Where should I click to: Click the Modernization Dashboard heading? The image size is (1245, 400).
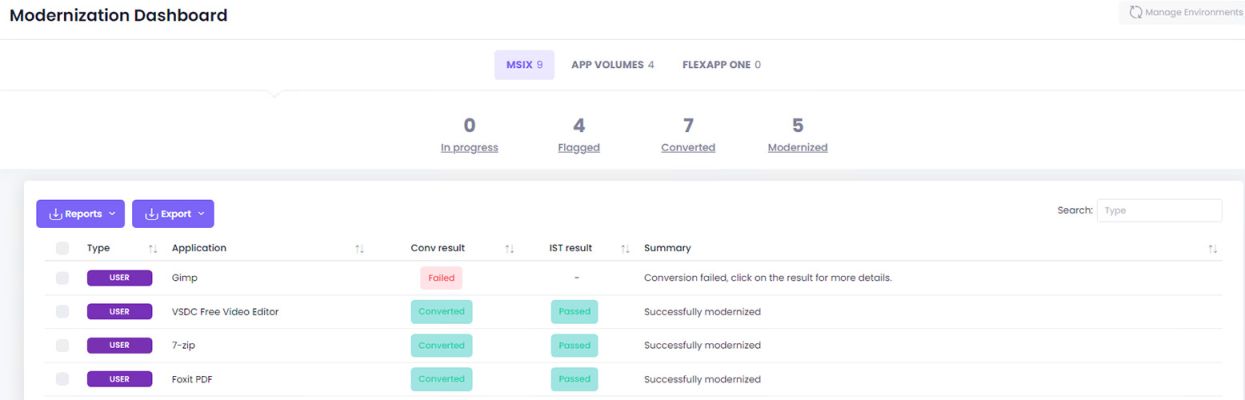point(118,16)
